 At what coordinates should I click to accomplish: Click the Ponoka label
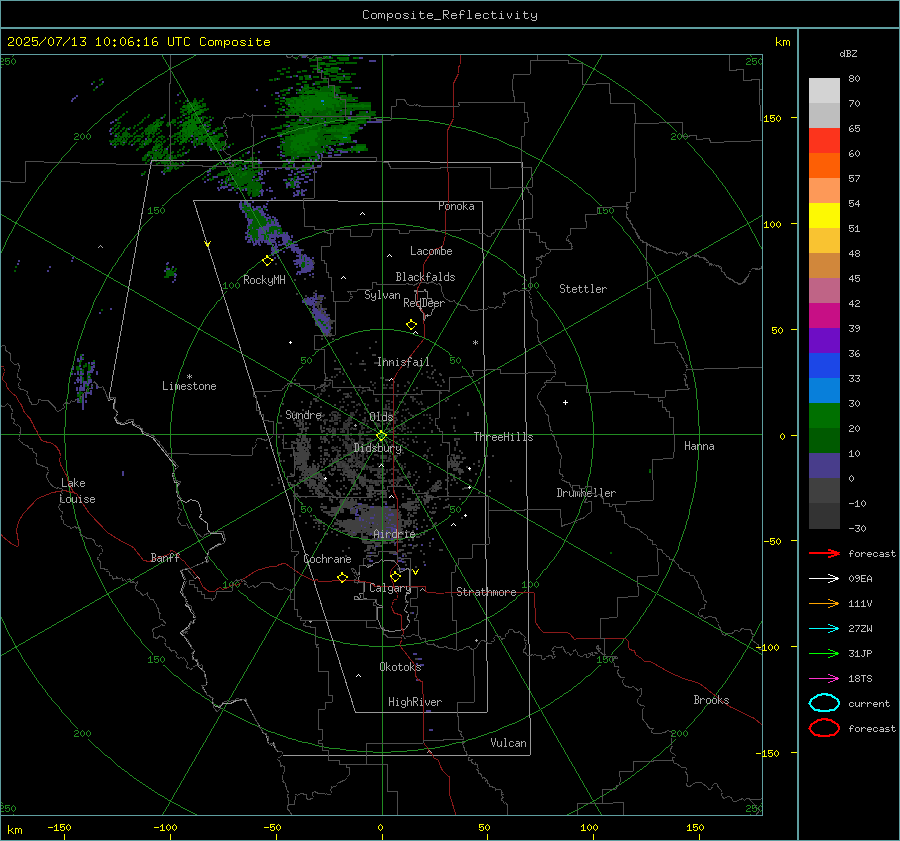pyautogui.click(x=456, y=206)
